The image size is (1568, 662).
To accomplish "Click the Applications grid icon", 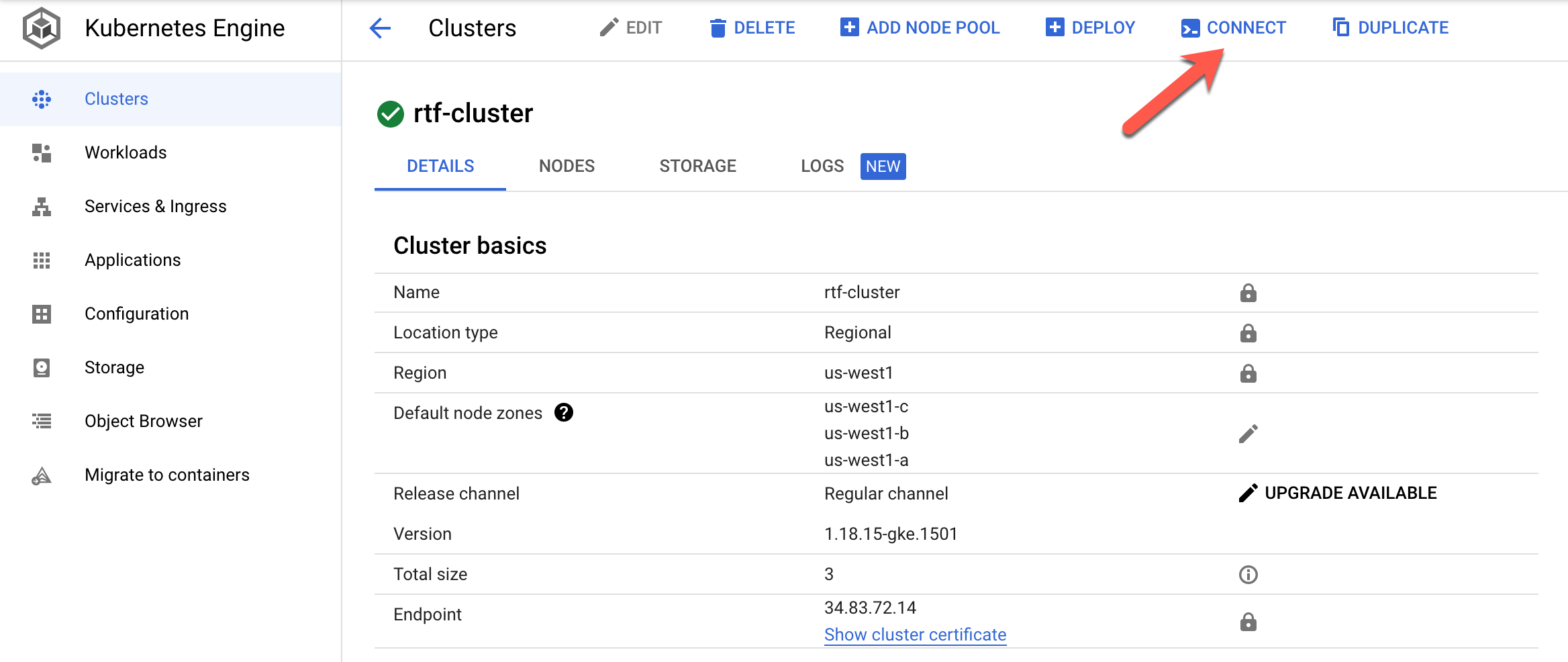I will point(42,261).
